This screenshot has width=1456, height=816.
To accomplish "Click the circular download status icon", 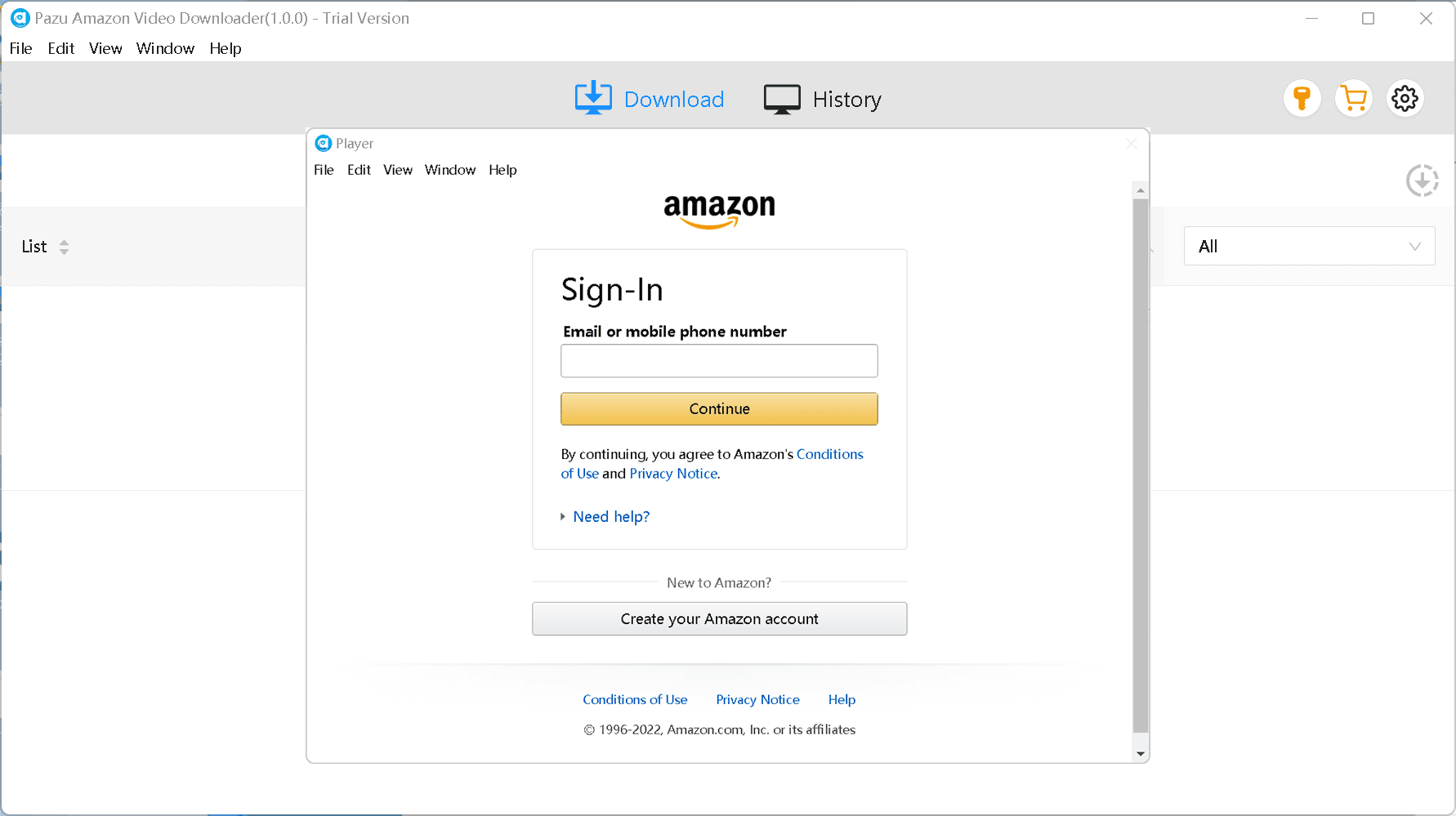I will click(x=1423, y=181).
